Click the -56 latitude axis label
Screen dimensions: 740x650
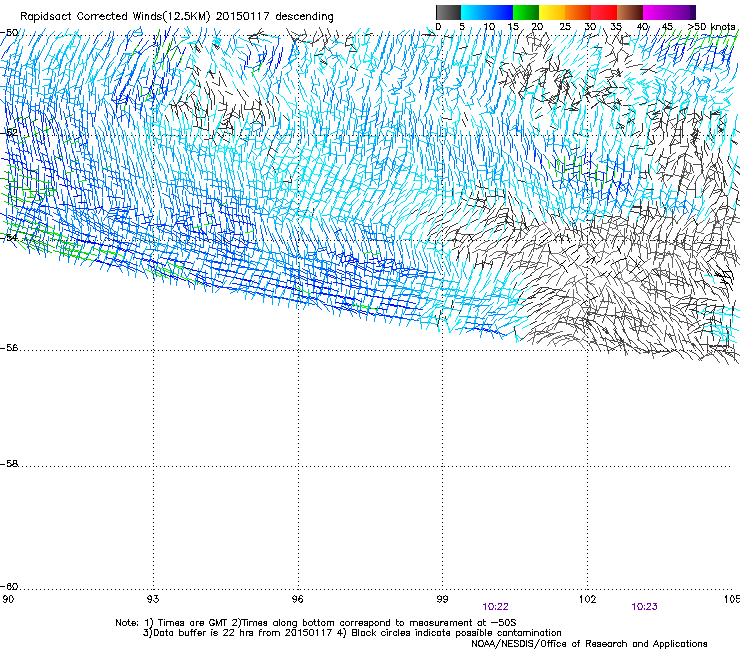pos(9,348)
